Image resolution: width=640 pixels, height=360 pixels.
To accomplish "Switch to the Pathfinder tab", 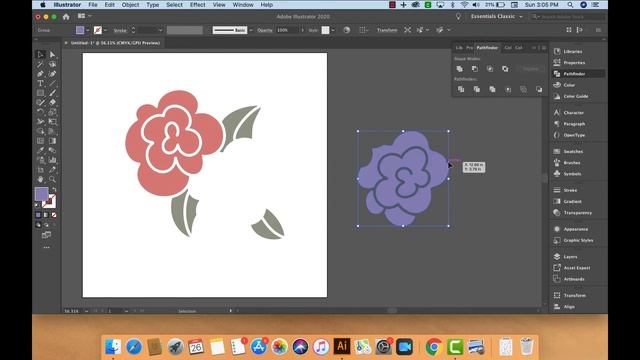I will pyautogui.click(x=487, y=48).
